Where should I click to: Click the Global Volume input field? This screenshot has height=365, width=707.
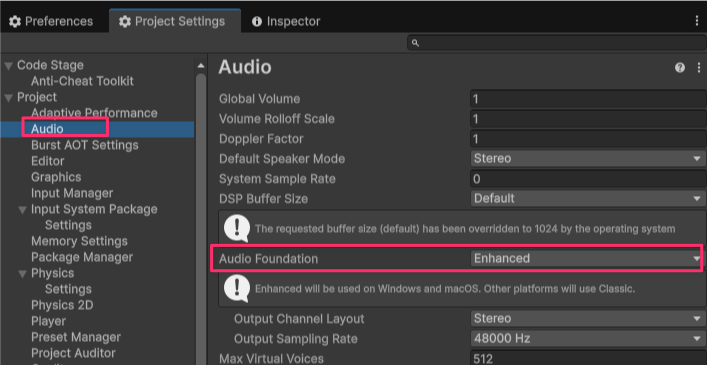pyautogui.click(x=588, y=99)
